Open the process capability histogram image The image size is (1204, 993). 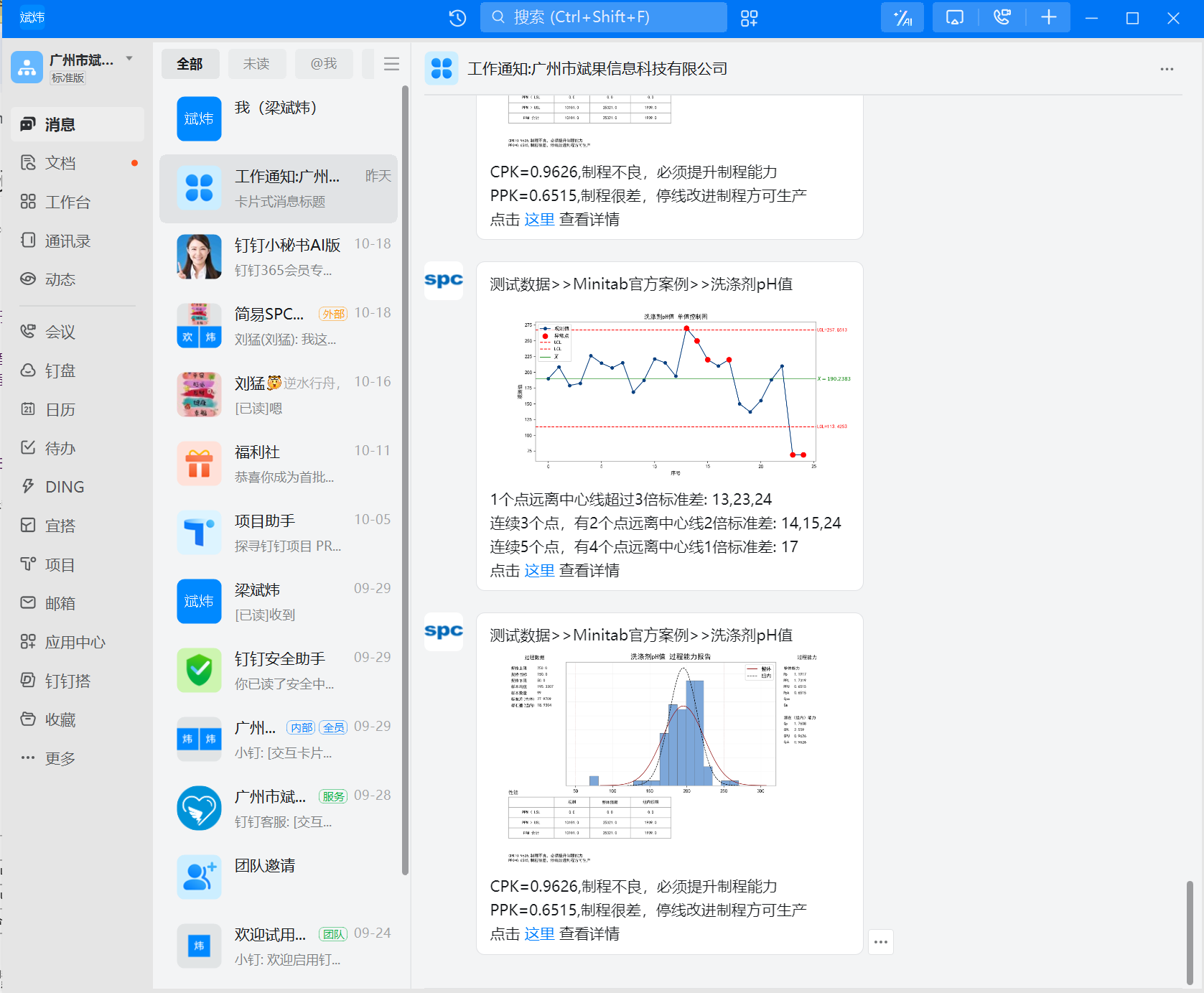669,757
